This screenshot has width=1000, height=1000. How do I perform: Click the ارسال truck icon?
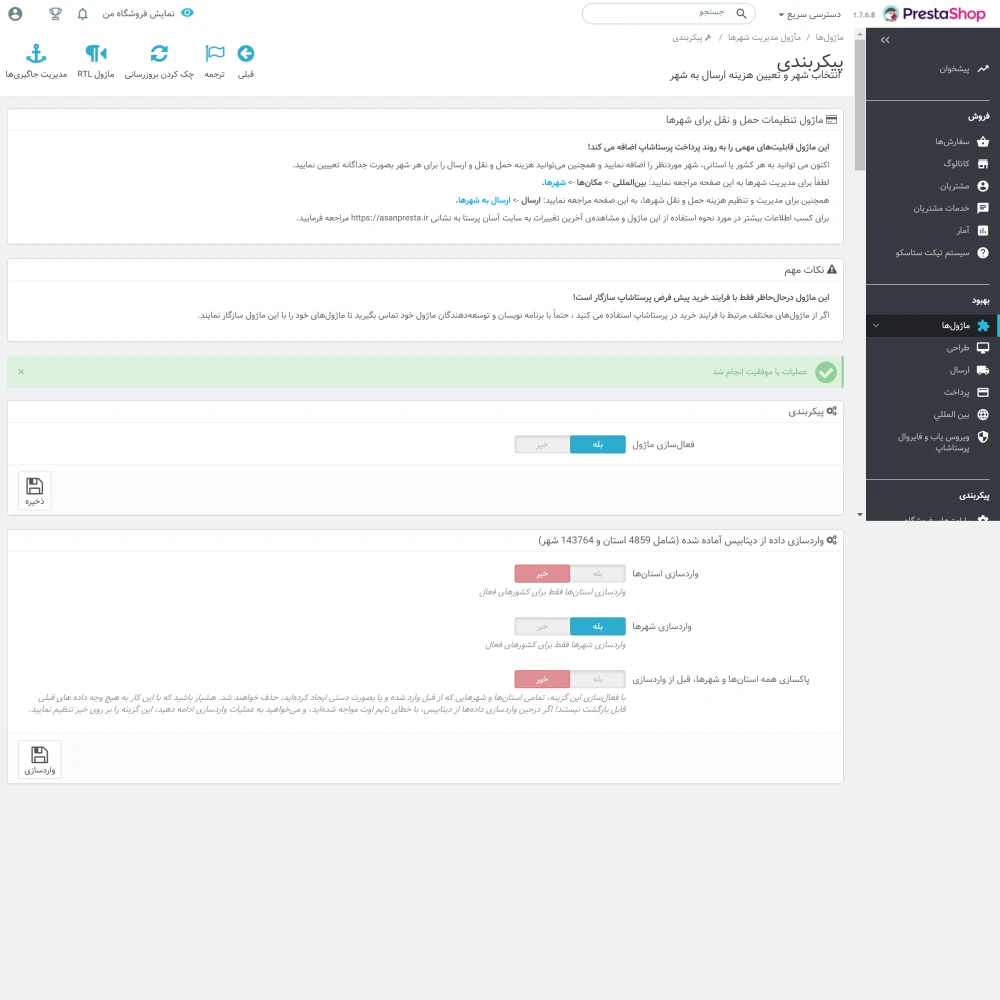pos(983,370)
